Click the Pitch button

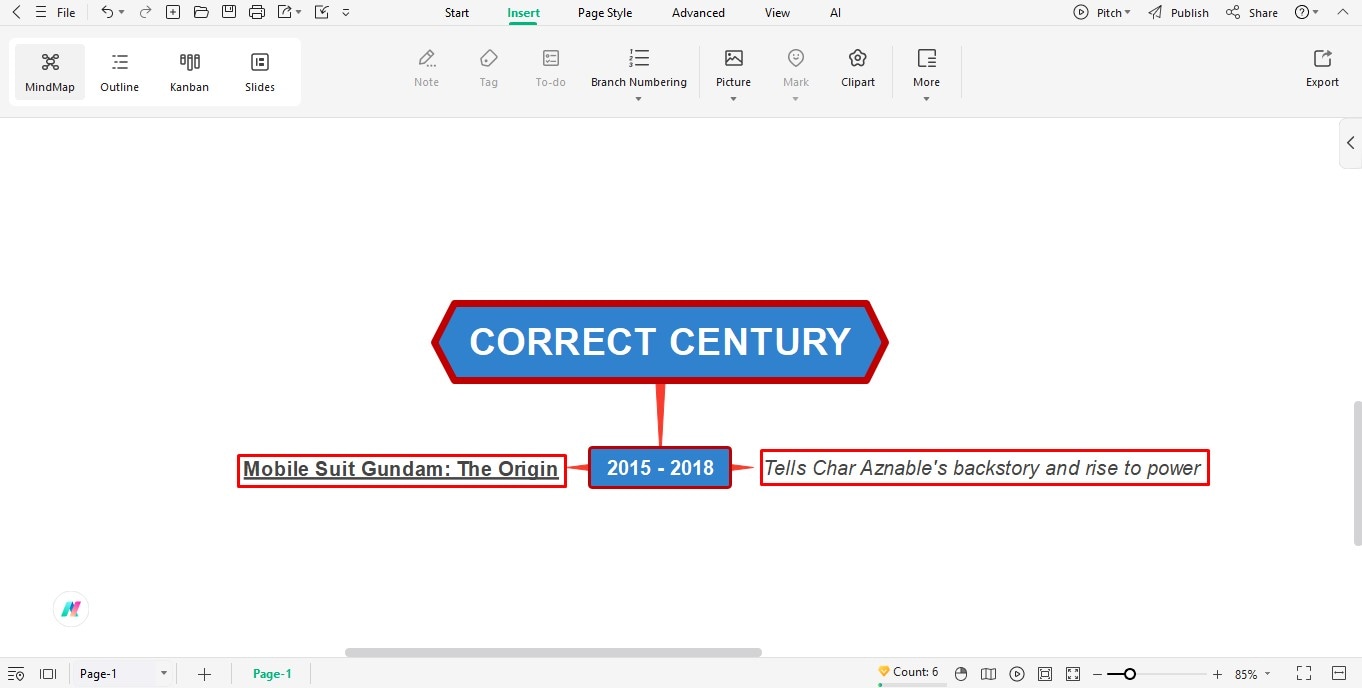1102,13
